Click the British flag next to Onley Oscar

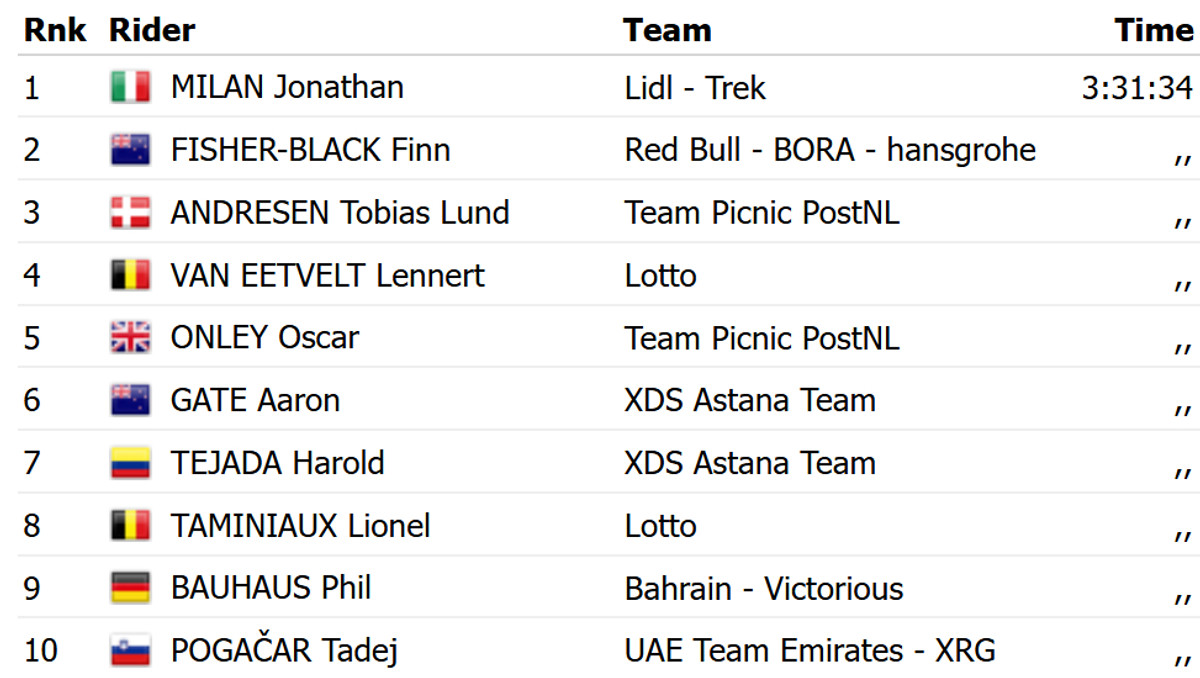(130, 338)
